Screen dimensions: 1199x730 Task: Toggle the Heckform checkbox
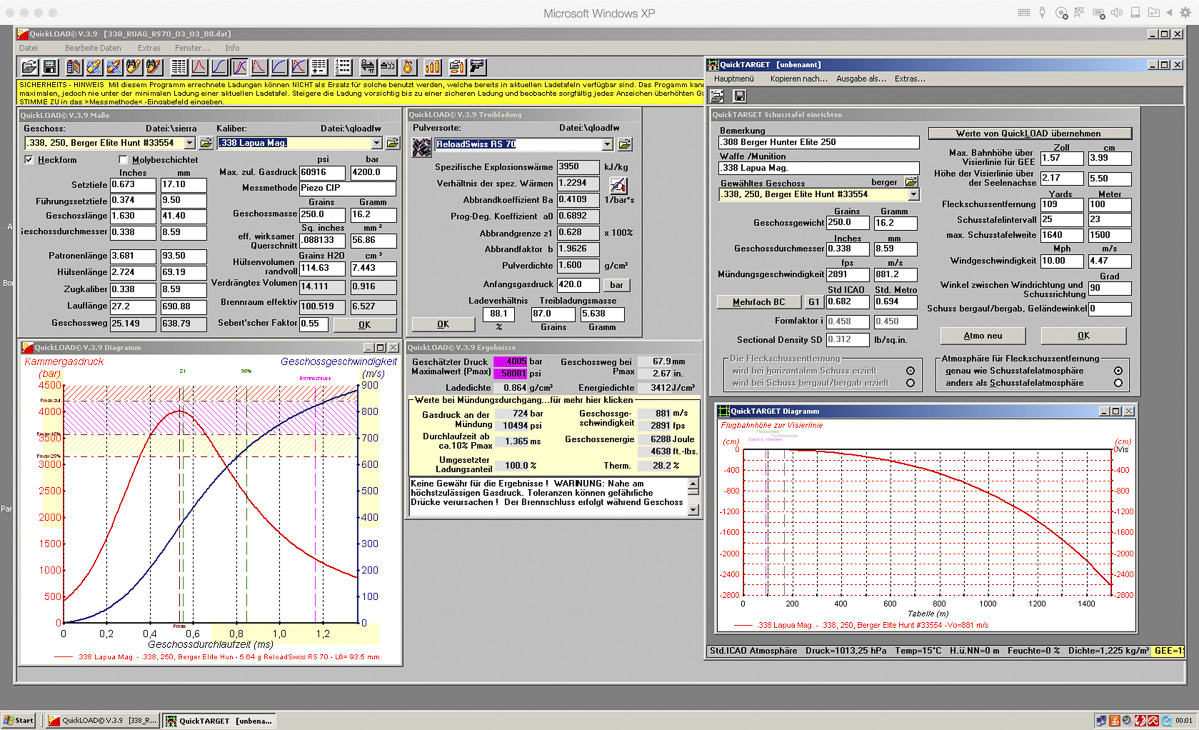[x=29, y=160]
